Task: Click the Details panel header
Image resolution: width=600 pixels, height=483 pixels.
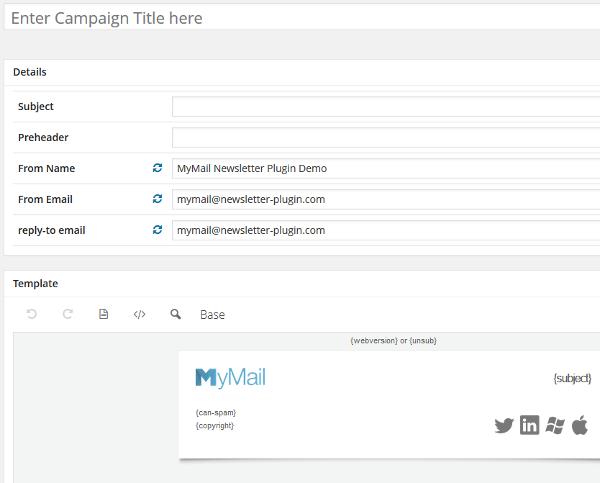Action: click(x=302, y=72)
